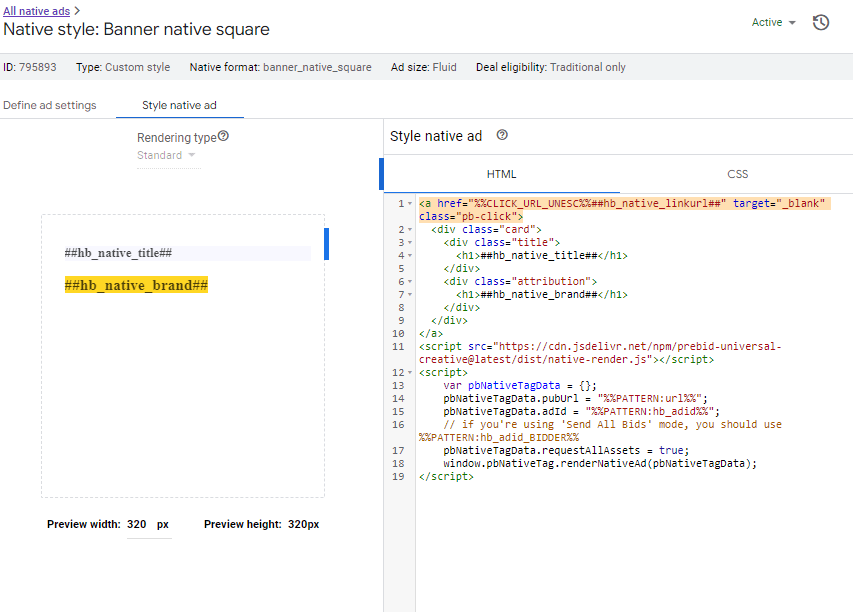Image resolution: width=853 pixels, height=612 pixels.
Task: Fold the title div at line 3
Action: (x=411, y=243)
